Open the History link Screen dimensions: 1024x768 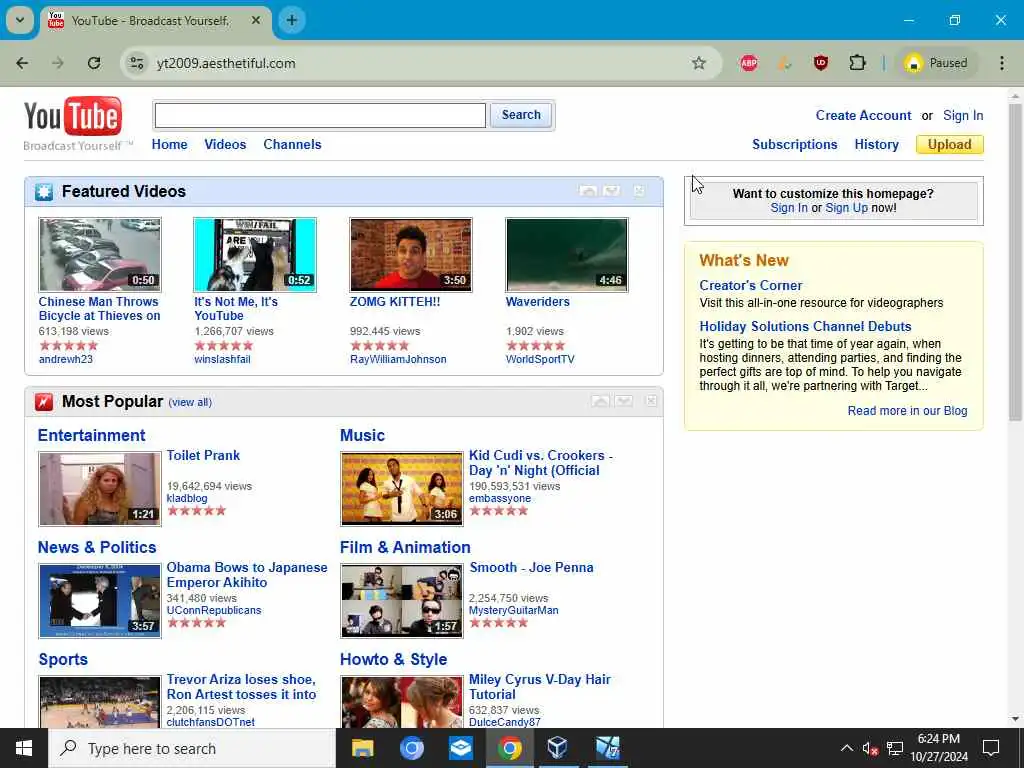tap(876, 144)
